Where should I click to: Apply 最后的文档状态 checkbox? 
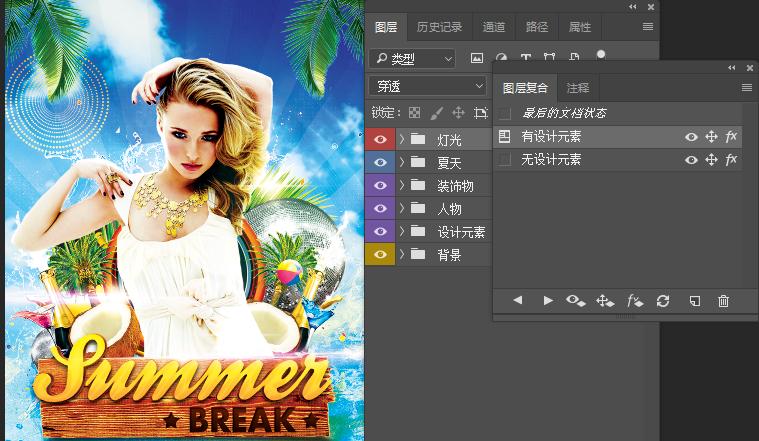[504, 113]
